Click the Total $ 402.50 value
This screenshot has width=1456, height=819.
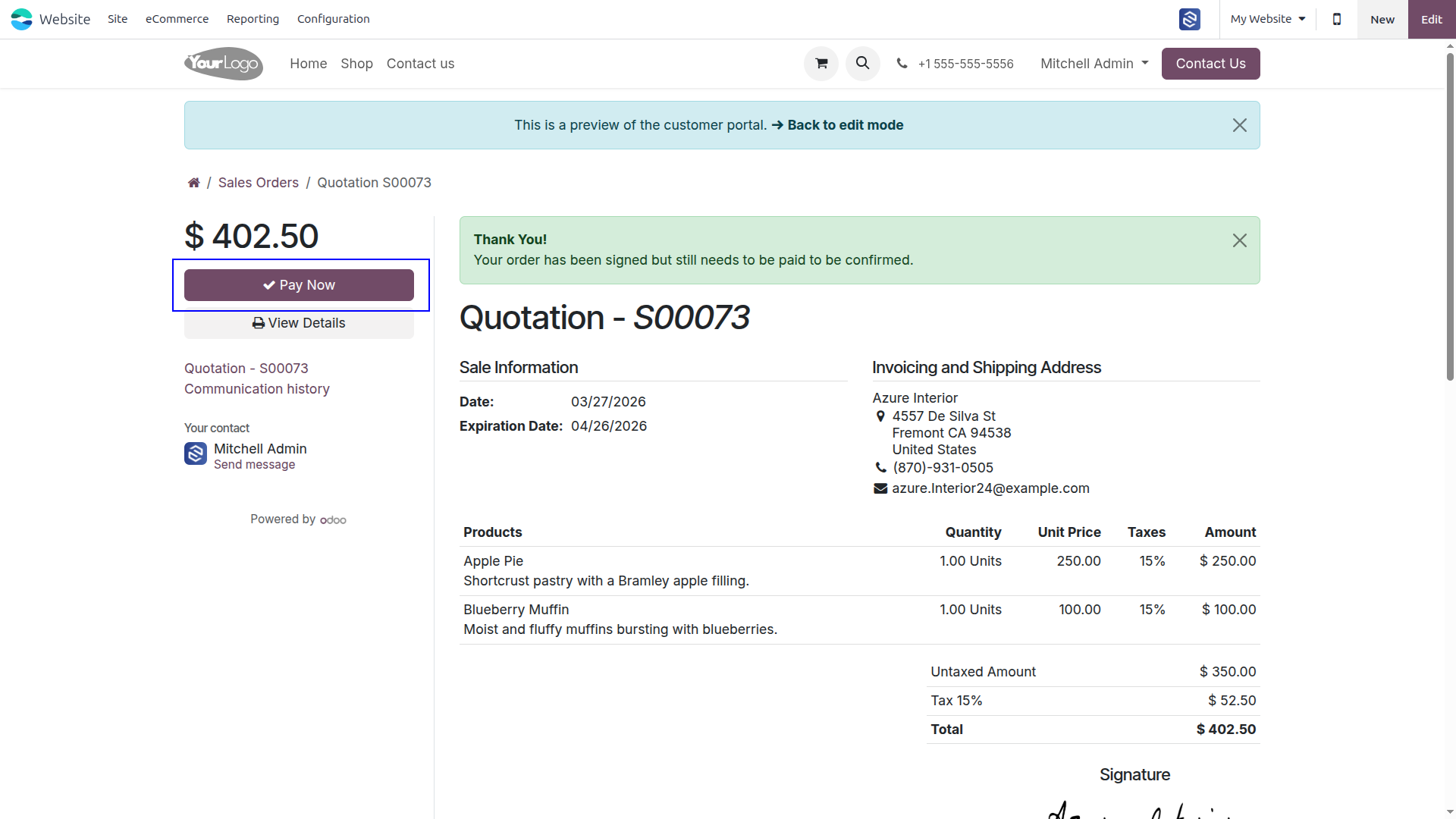coord(1225,730)
